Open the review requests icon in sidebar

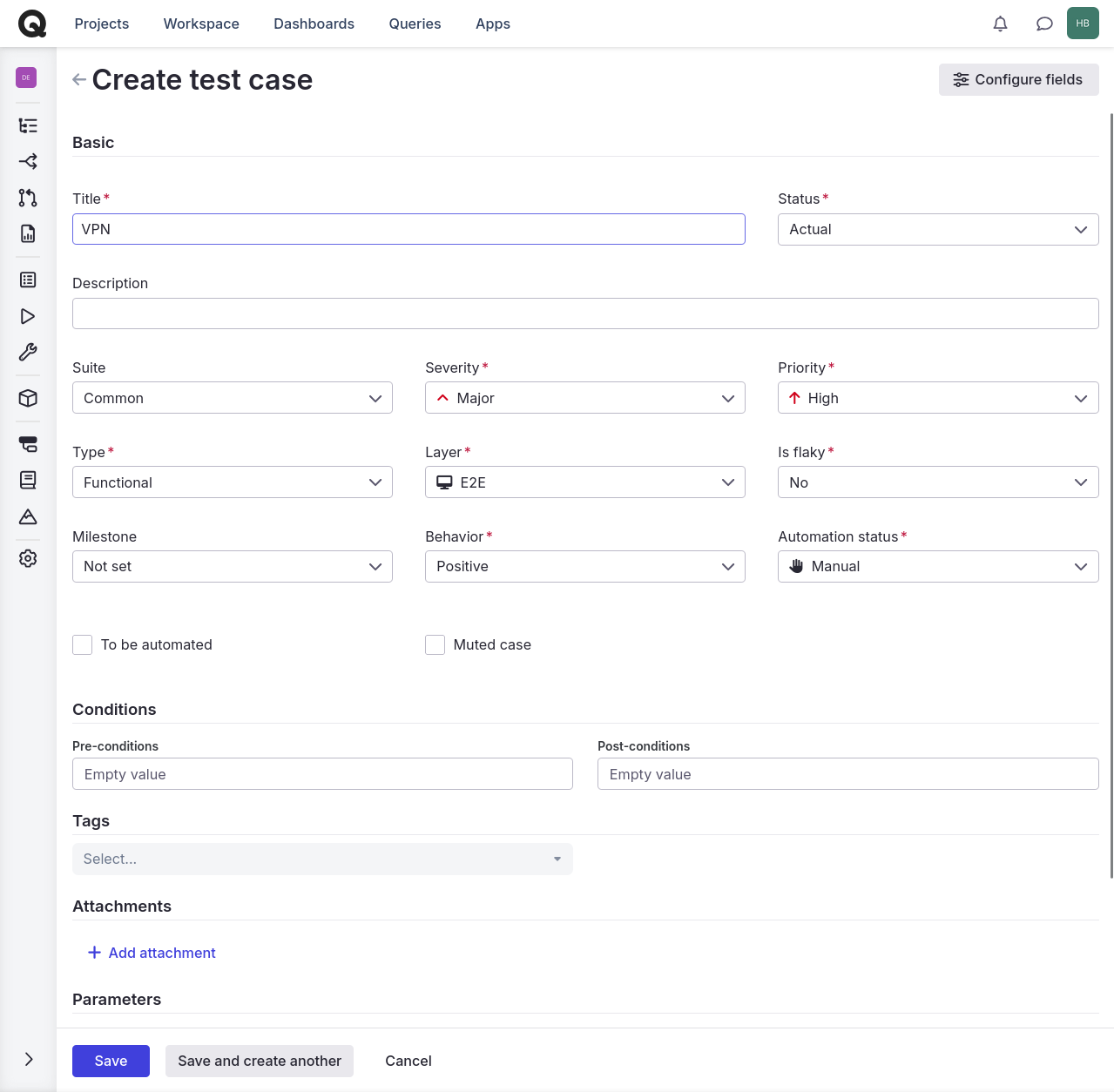coord(28,198)
